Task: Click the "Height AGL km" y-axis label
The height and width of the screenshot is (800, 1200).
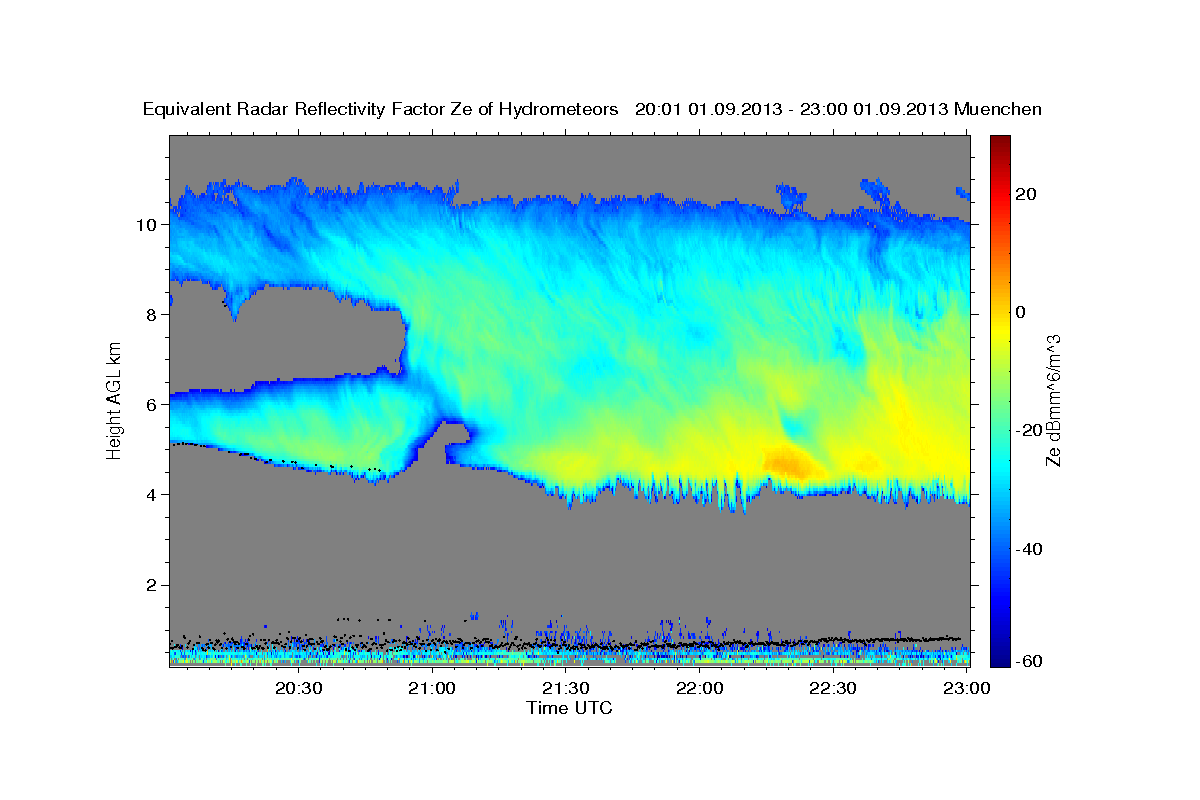Action: point(115,400)
